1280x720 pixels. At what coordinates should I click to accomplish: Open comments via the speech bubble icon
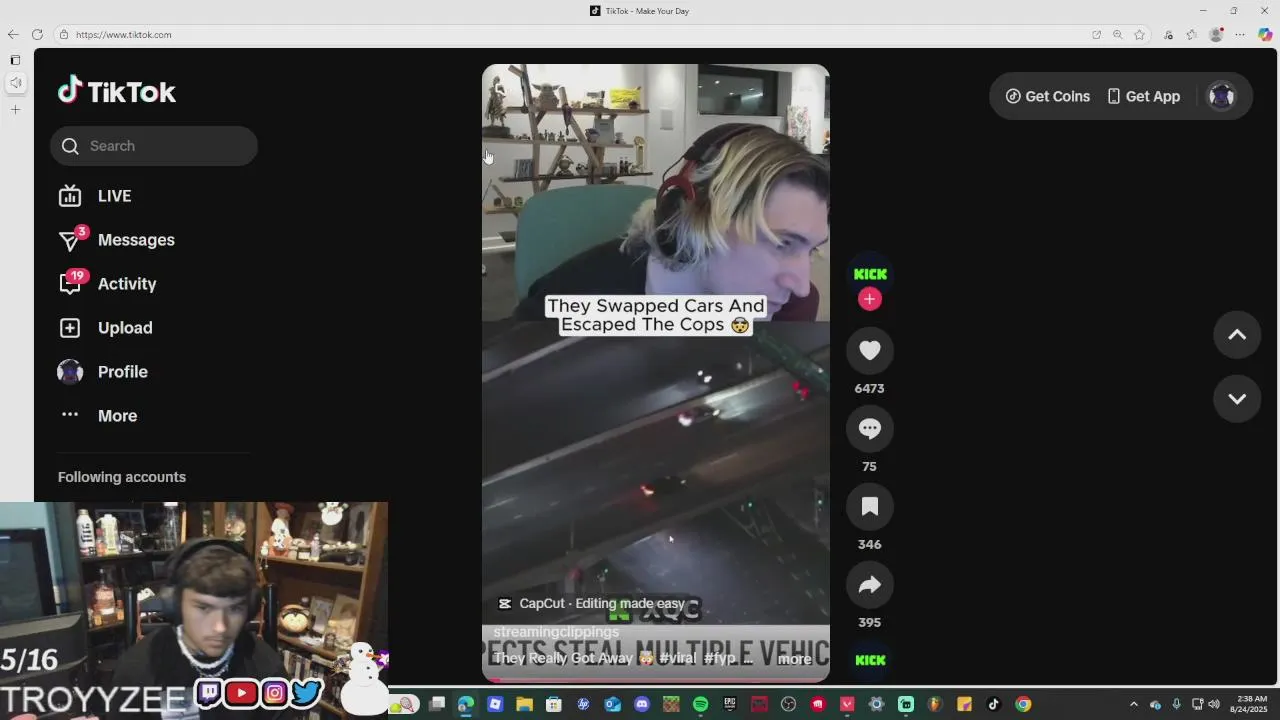870,428
